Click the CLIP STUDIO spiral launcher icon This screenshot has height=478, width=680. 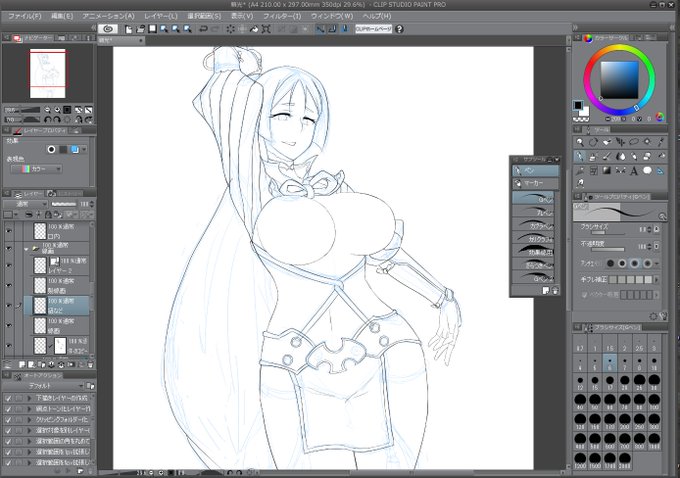(108, 29)
